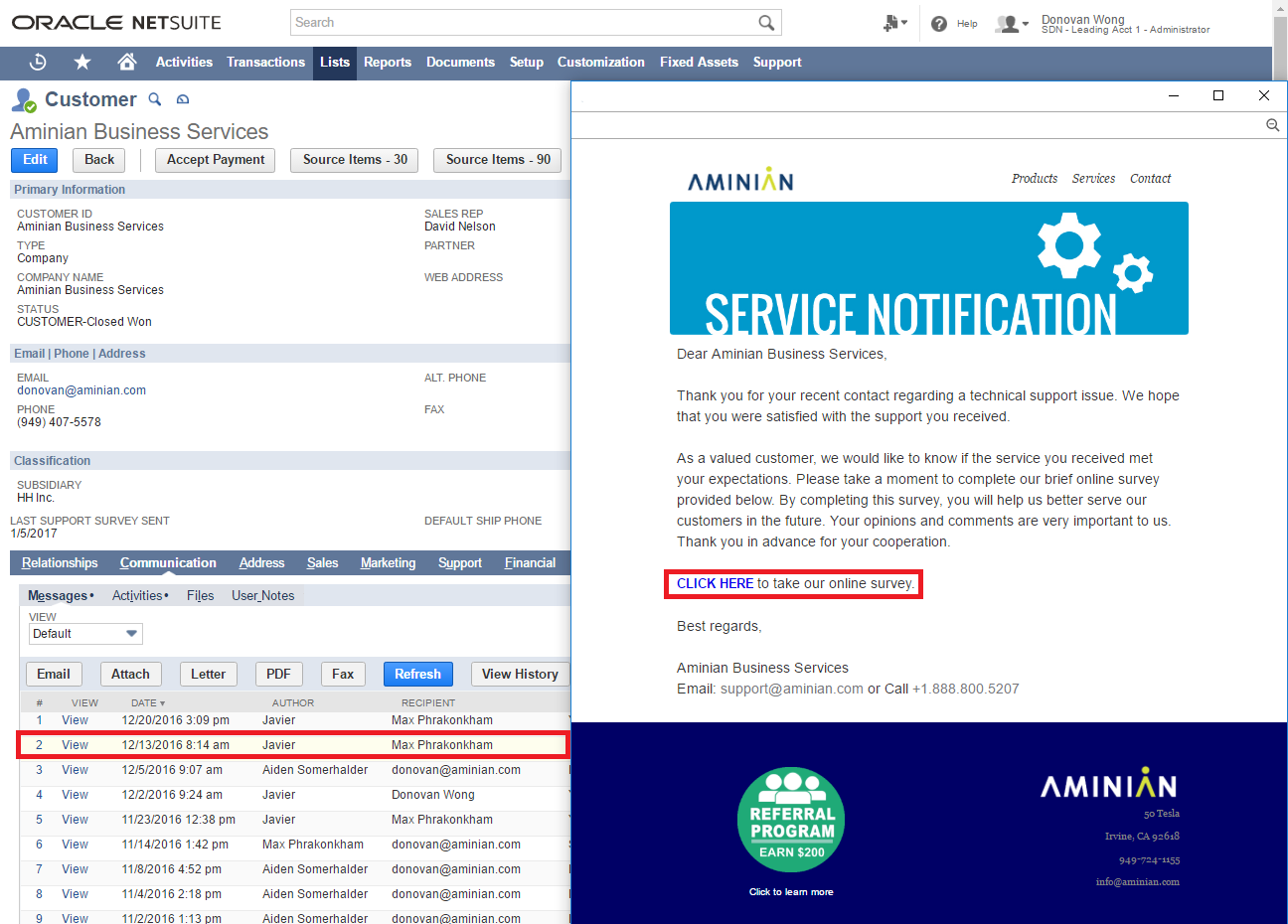
Task: Open the Support menu in the top navigation
Action: pos(777,62)
